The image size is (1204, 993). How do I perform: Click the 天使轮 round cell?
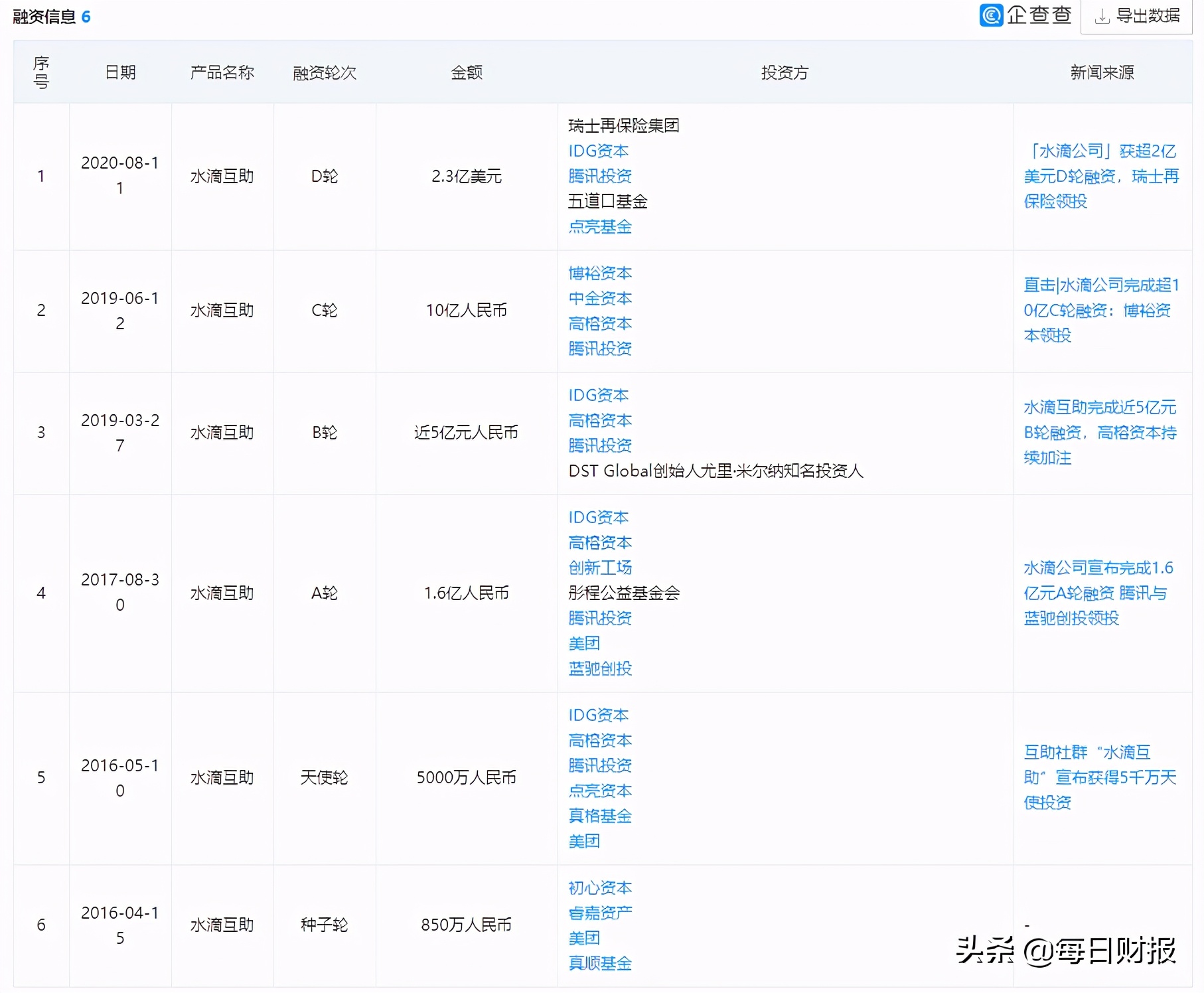(325, 777)
